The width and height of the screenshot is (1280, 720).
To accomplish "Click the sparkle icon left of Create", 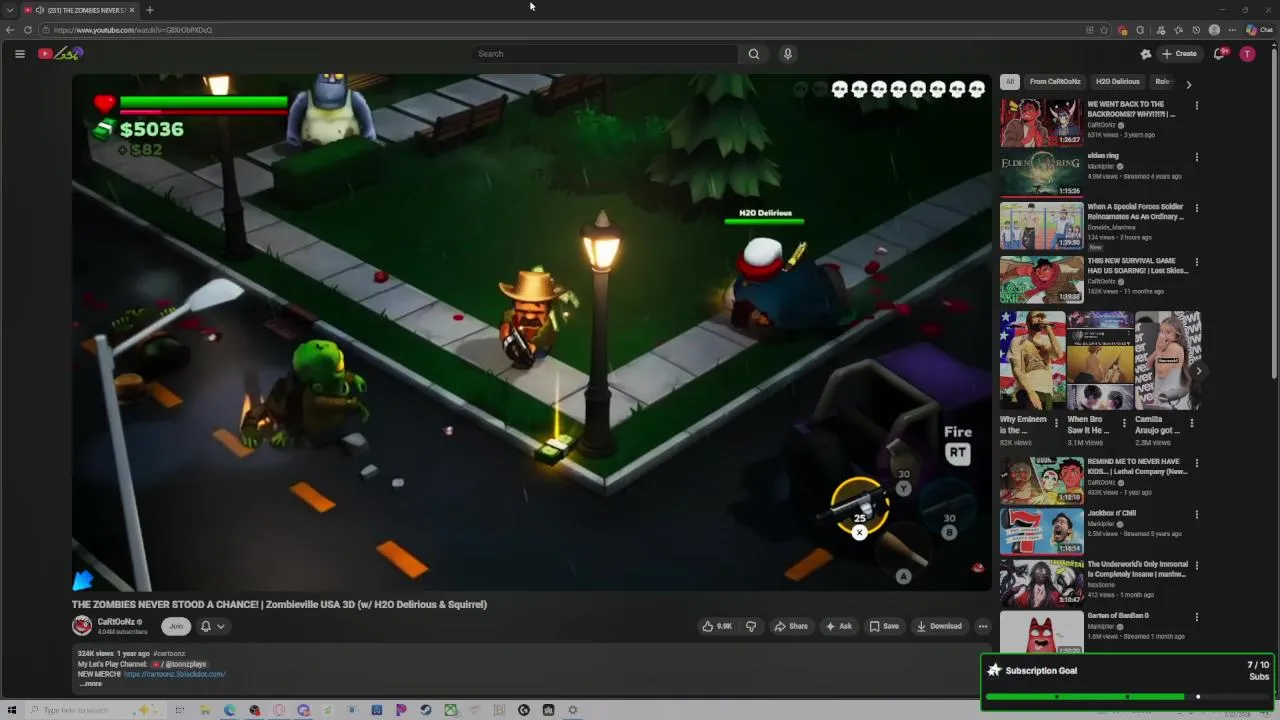I will coord(1146,54).
